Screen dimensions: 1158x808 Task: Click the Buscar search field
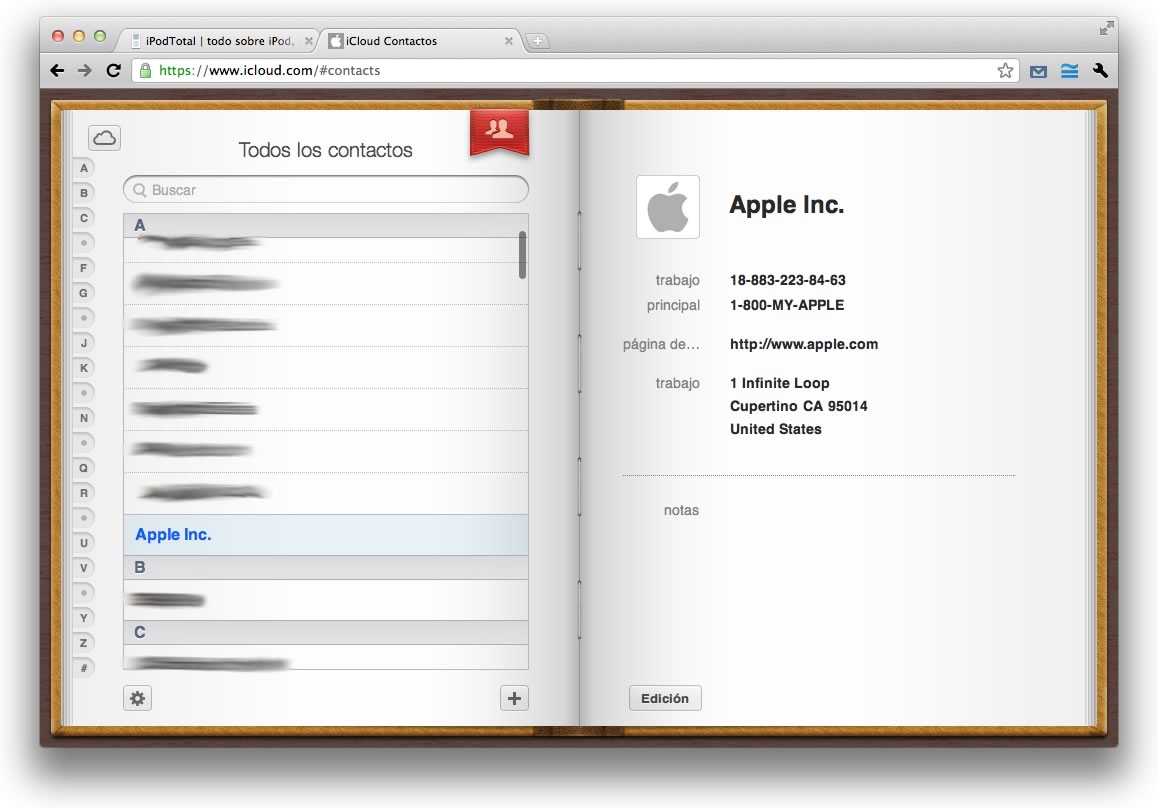click(x=326, y=190)
